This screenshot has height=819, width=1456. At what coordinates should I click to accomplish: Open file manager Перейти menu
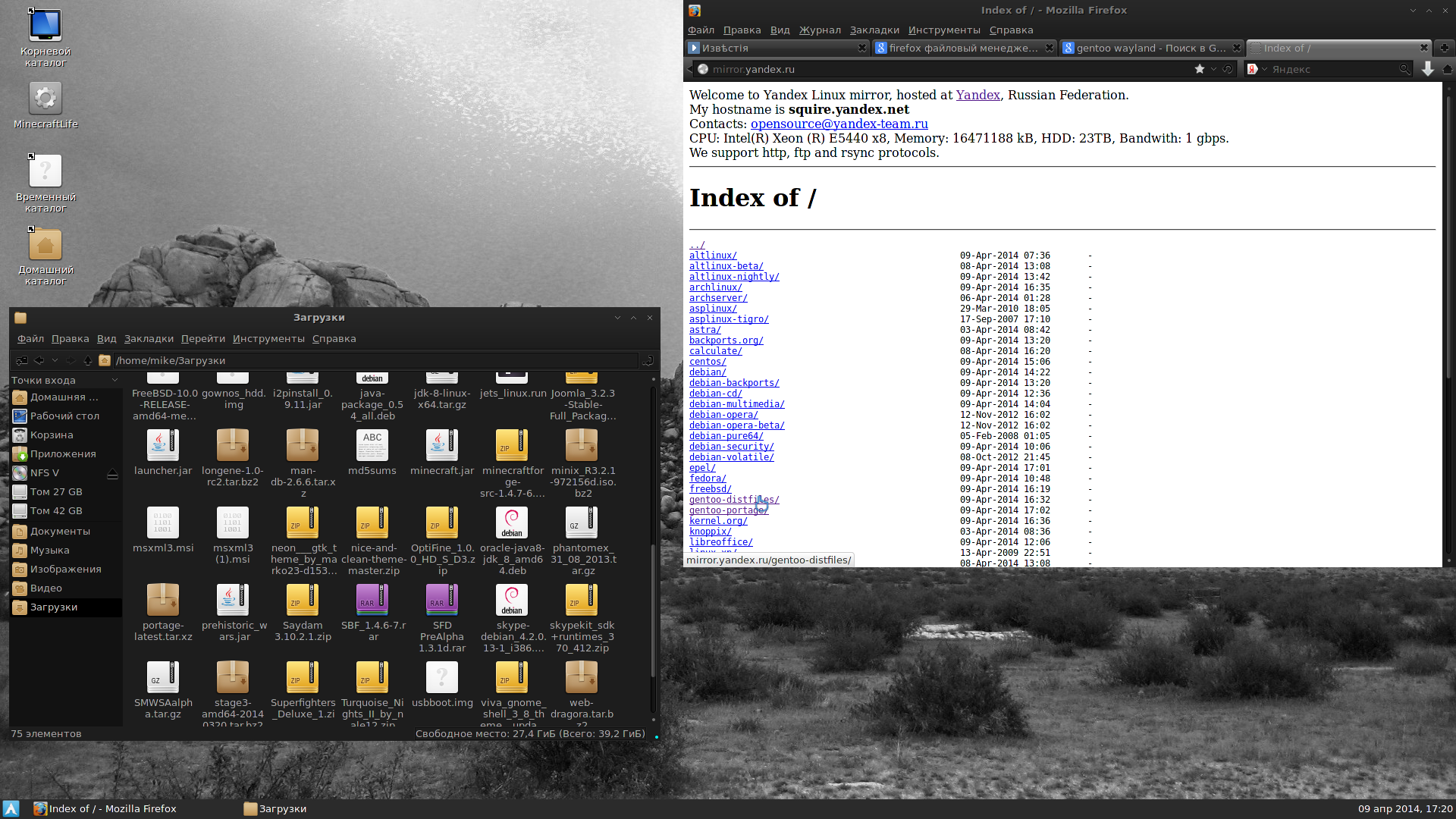202,338
